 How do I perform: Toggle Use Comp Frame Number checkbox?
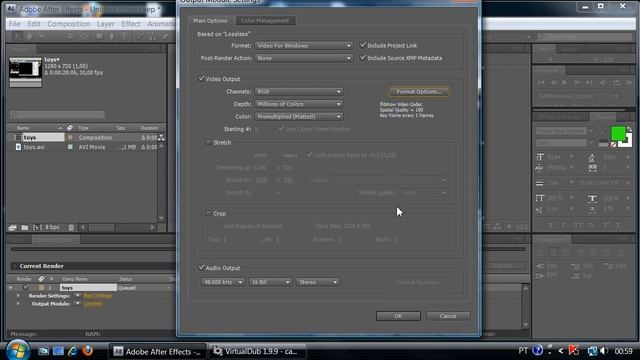[281, 129]
